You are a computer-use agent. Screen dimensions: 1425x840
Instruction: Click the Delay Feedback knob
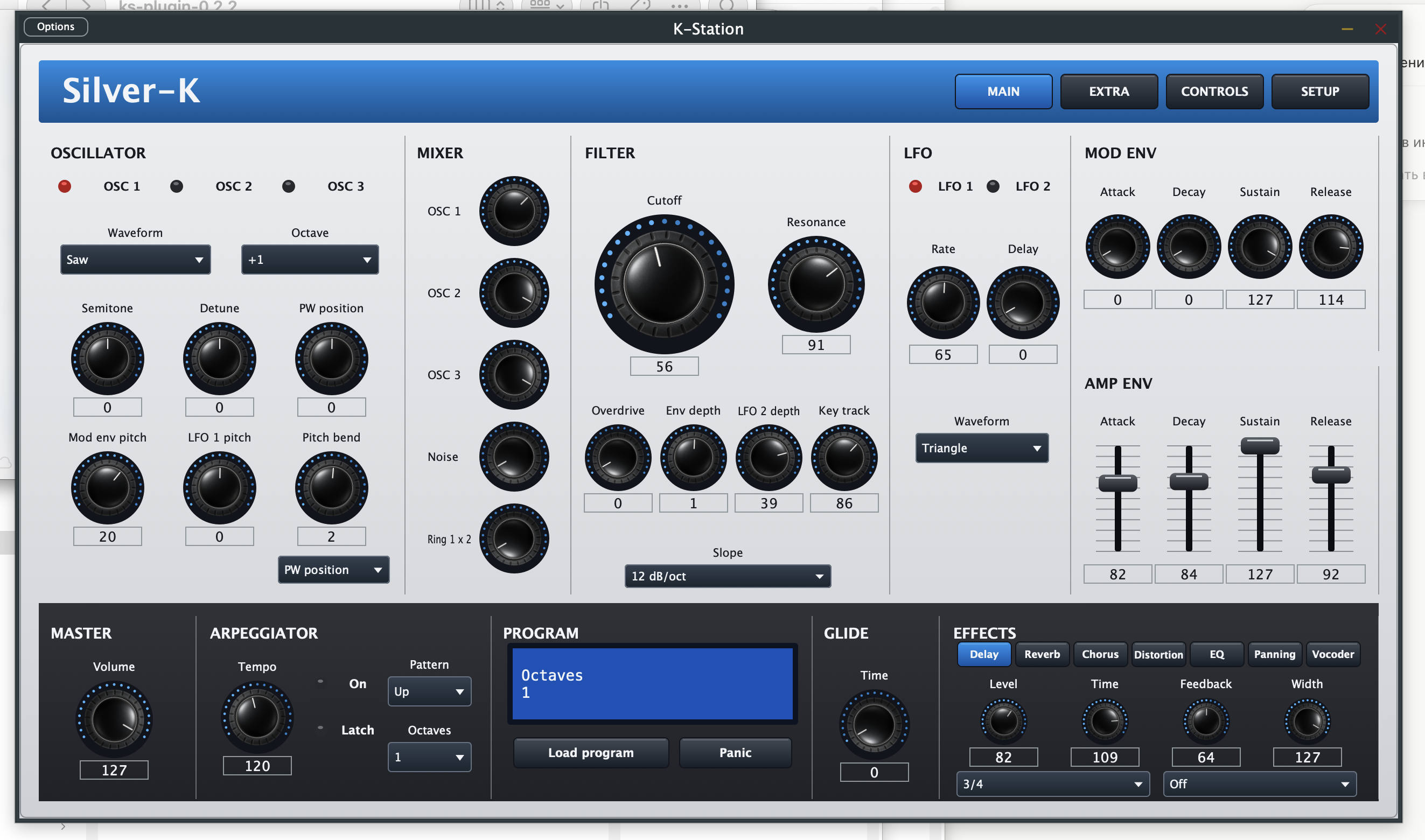point(1206,721)
